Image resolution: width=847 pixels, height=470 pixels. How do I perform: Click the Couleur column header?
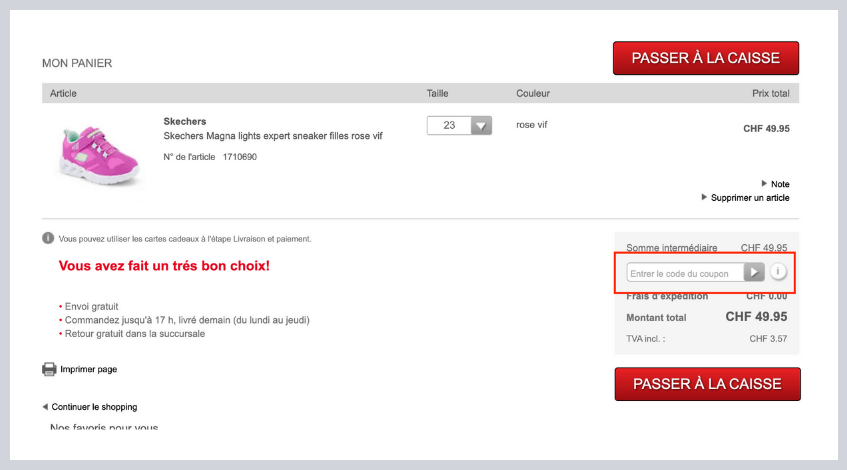533,93
